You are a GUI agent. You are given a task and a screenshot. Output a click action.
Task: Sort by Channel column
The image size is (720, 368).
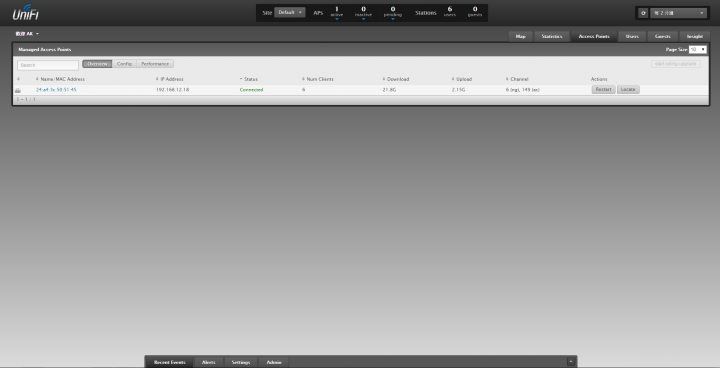(517, 79)
